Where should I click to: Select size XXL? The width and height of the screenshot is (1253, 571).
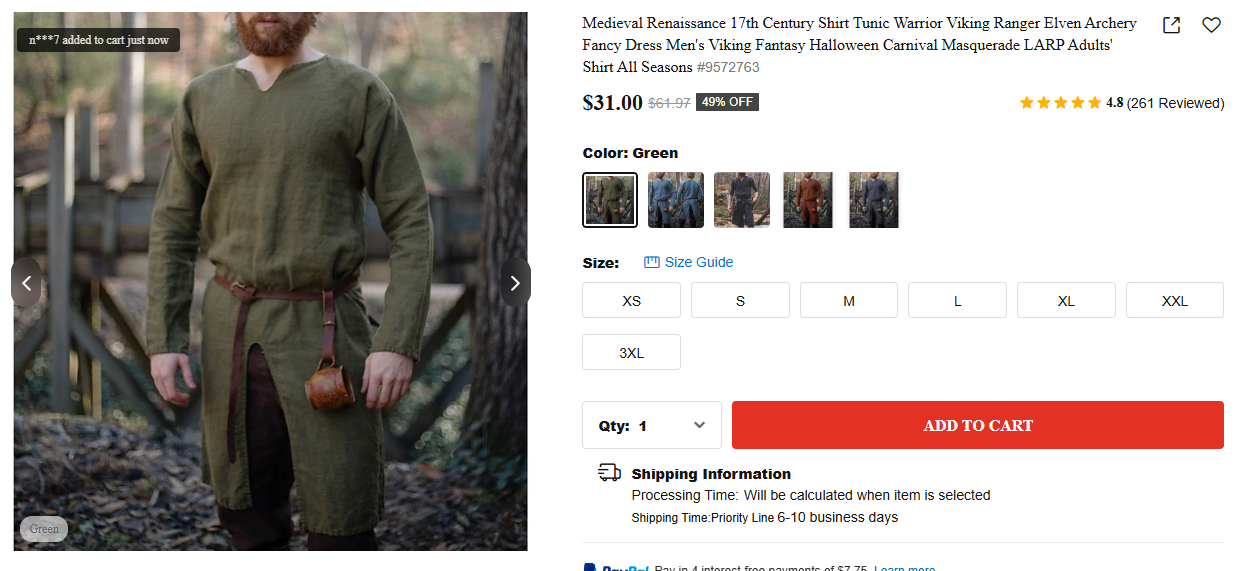[x=1174, y=300]
